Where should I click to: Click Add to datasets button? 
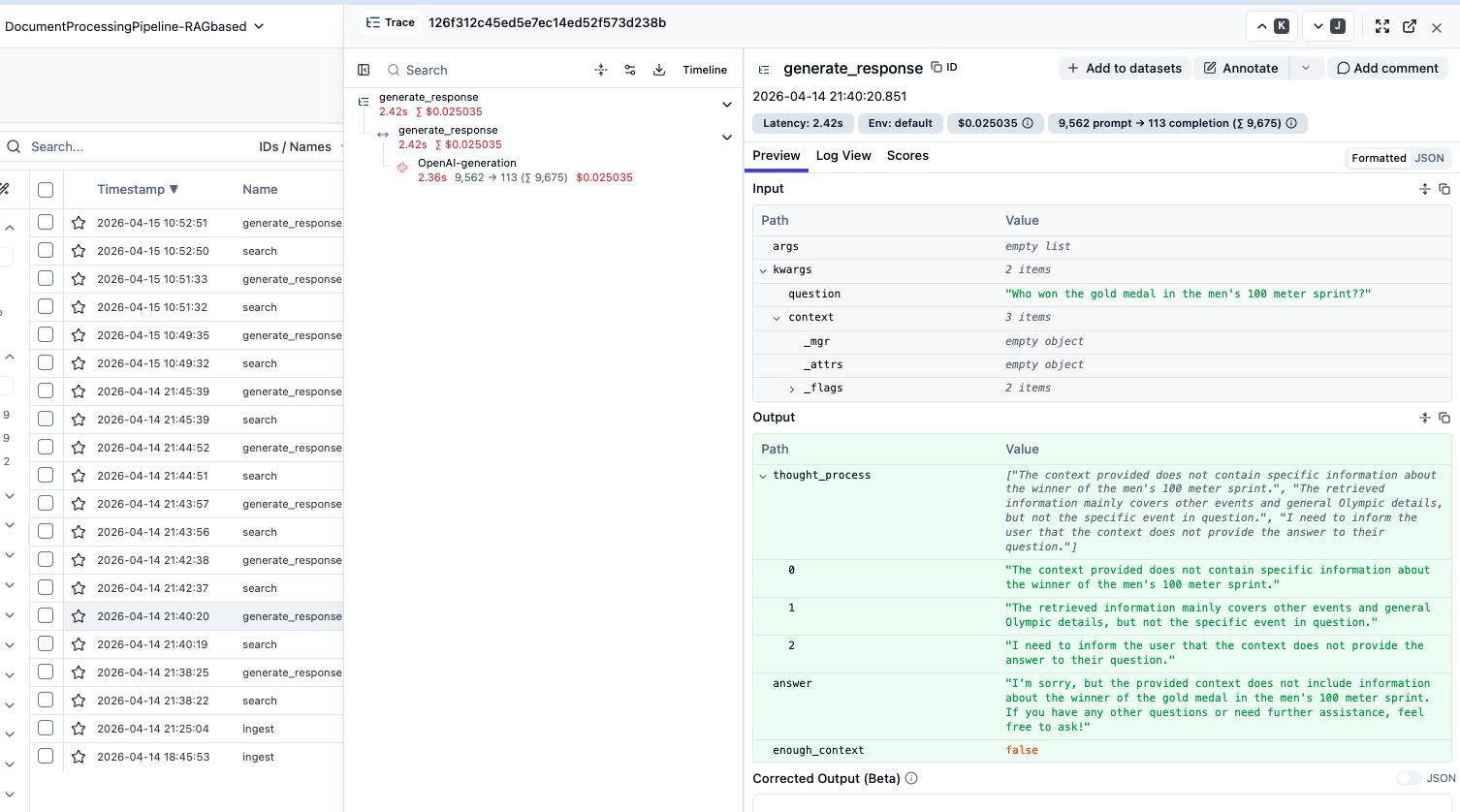pos(1125,68)
